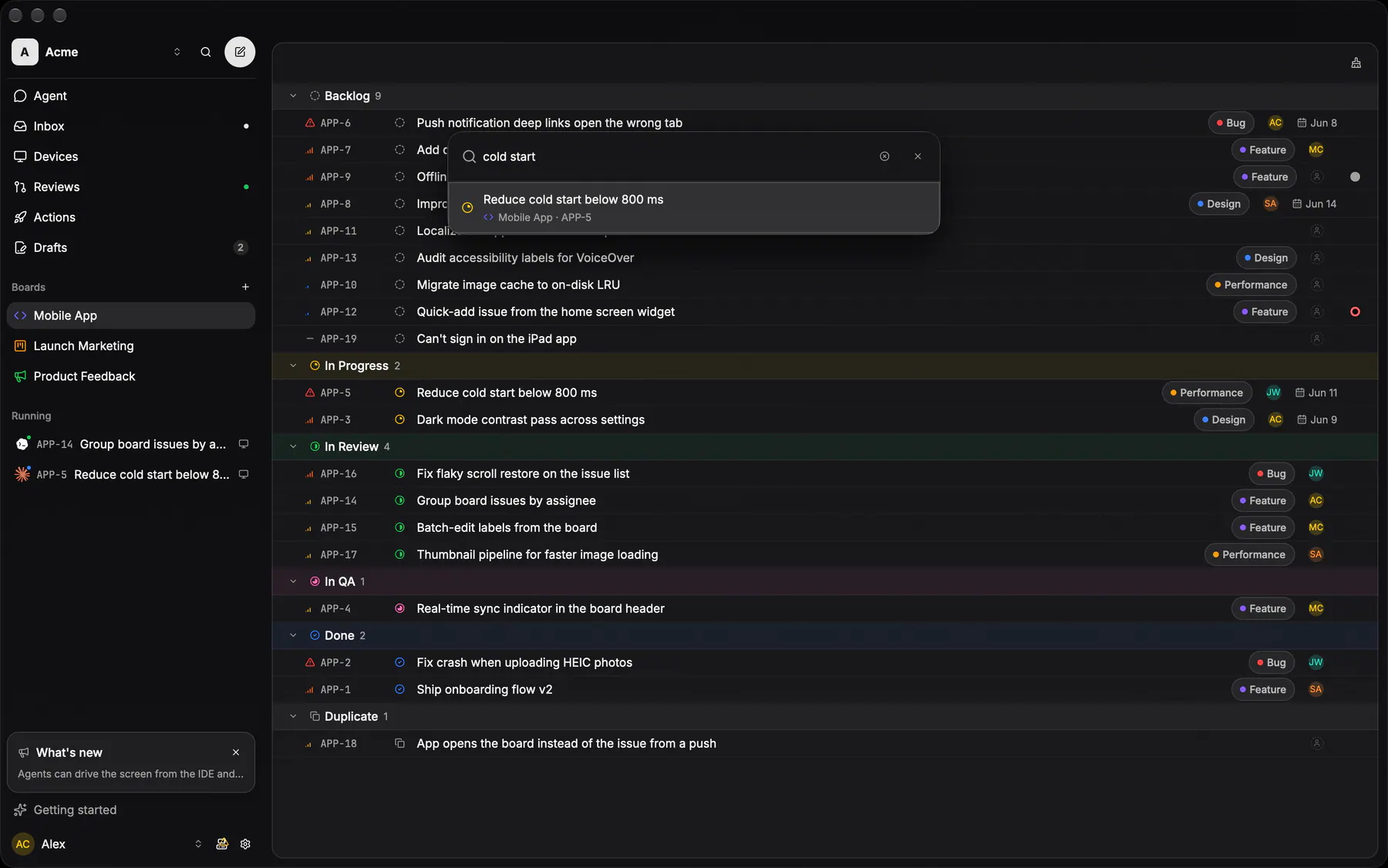Image resolution: width=1388 pixels, height=868 pixels.
Task: Select the Mobile App board
Action: 131,315
